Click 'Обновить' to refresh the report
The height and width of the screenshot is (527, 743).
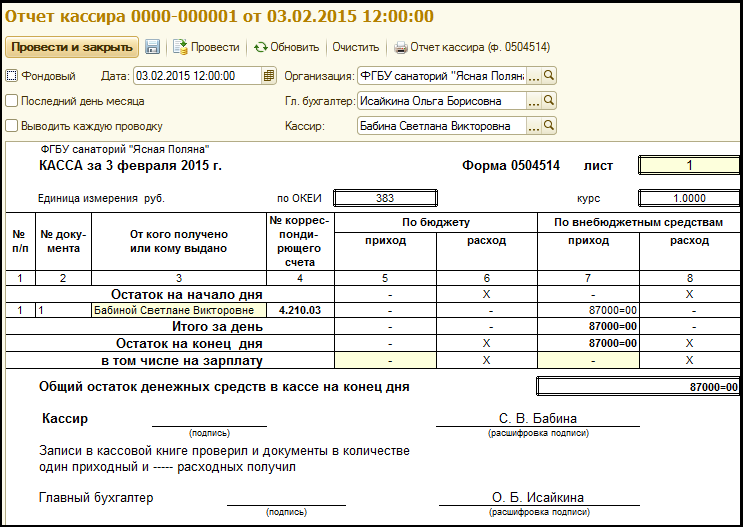click(287, 47)
